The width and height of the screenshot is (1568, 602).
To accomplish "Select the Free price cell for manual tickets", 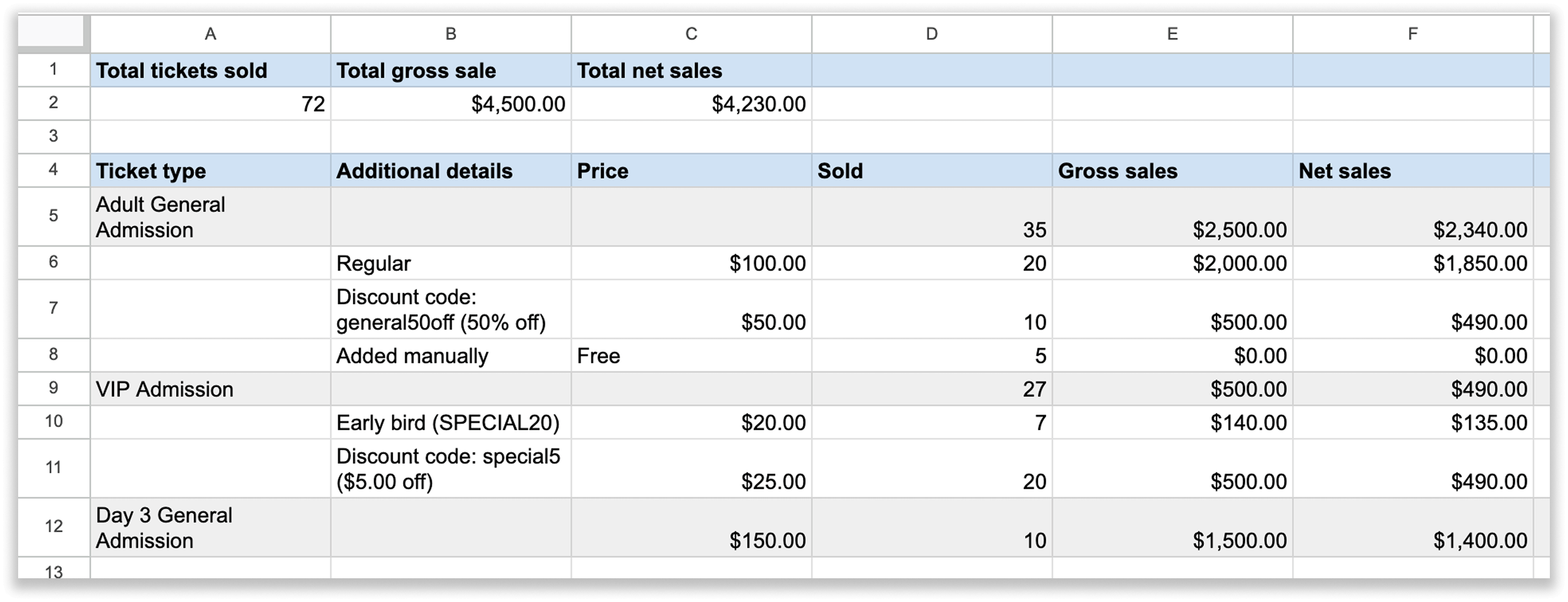I will 691,356.
